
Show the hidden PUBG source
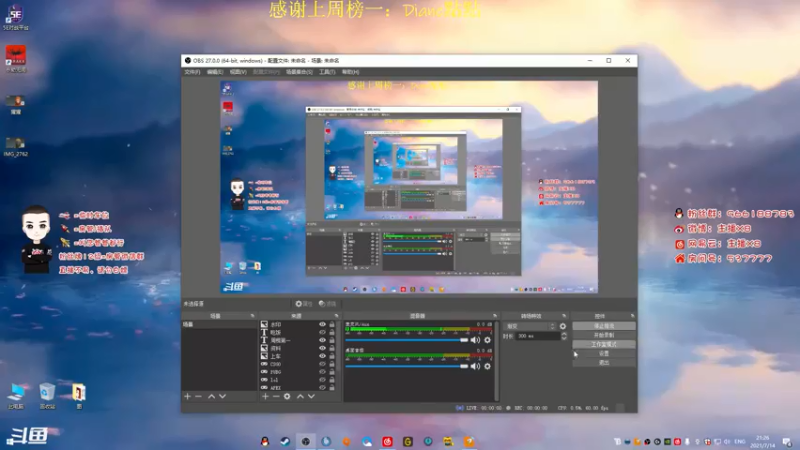(x=322, y=372)
